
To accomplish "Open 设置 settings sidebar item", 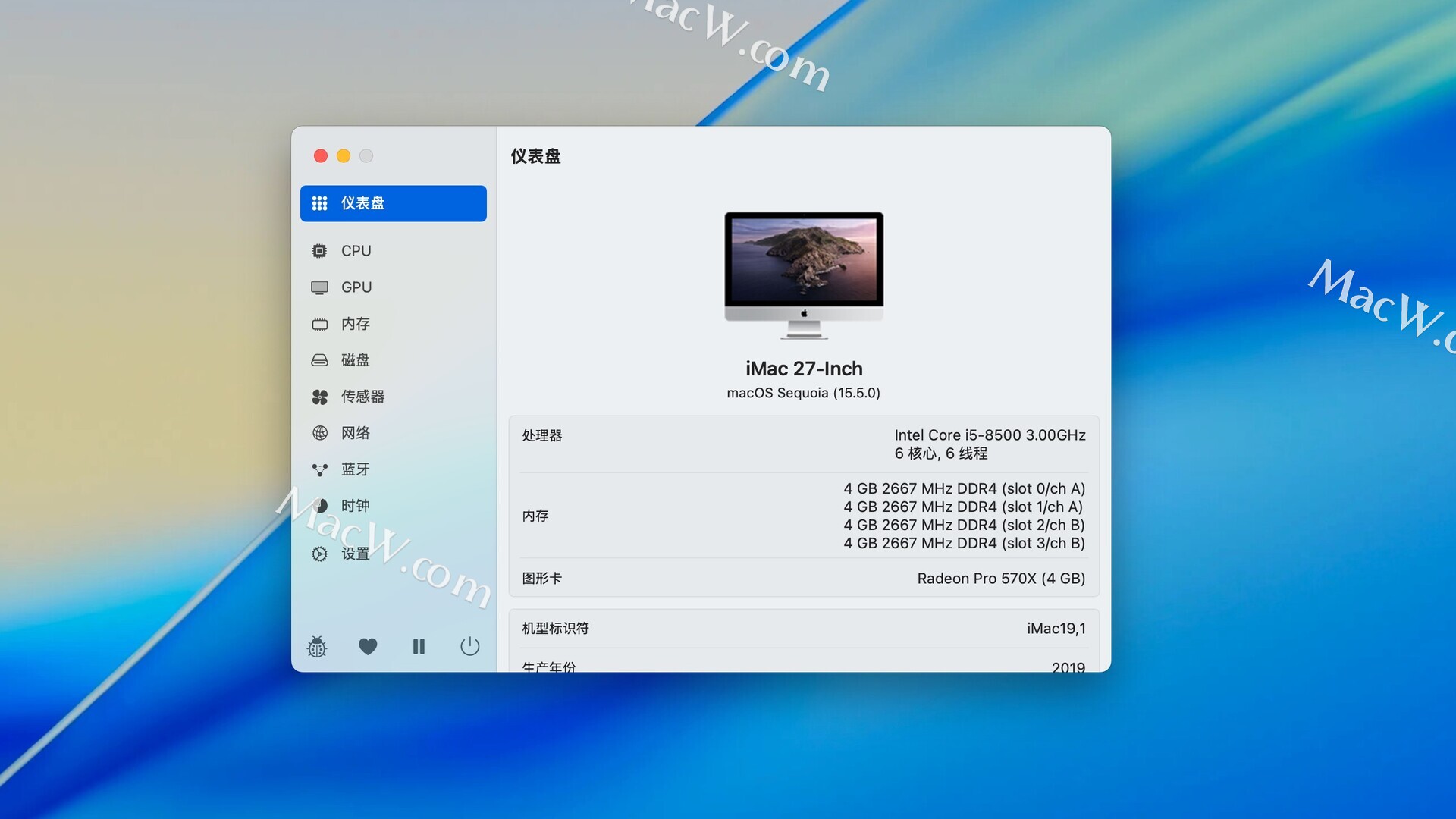I will pyautogui.click(x=393, y=554).
